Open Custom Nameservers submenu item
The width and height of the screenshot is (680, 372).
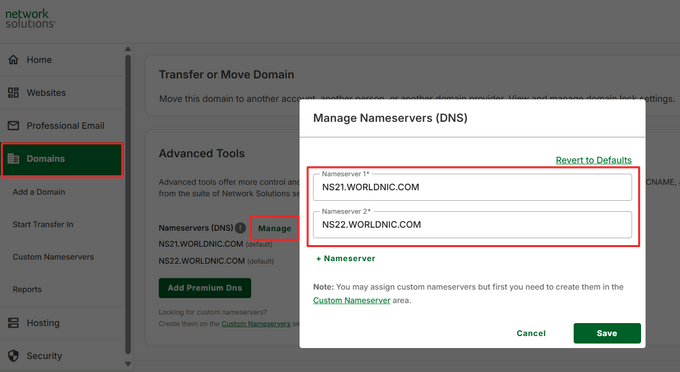53,257
